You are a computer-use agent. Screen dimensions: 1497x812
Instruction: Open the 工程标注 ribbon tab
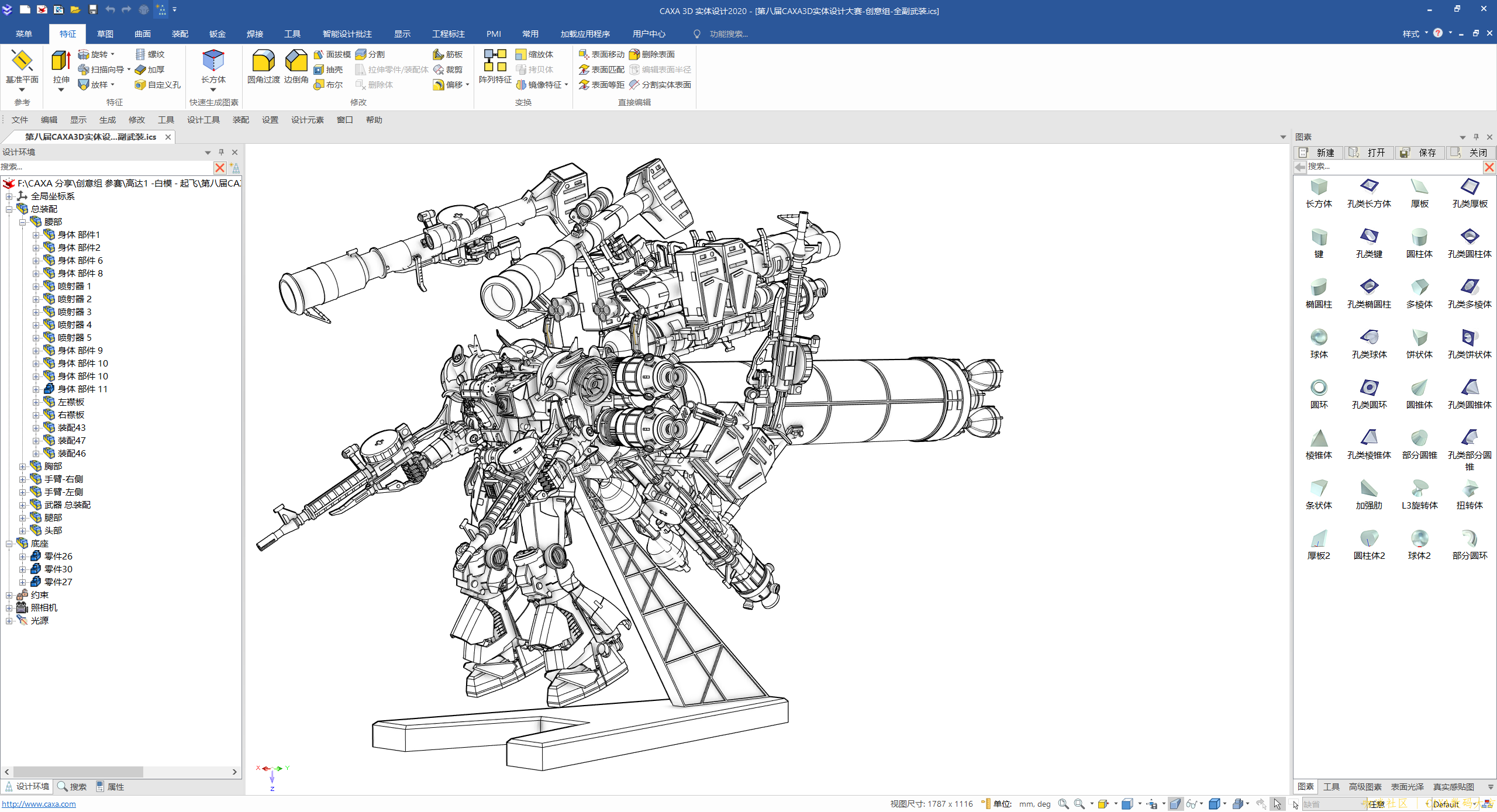pos(449,34)
